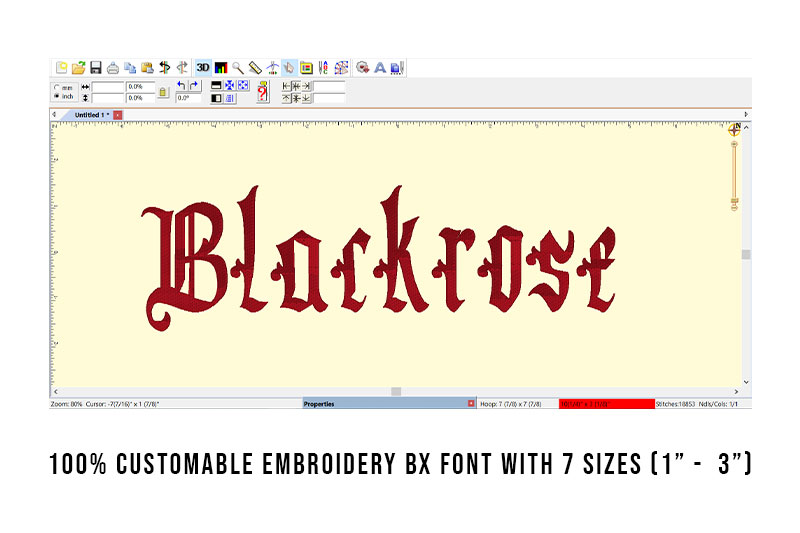Viewport: 800px width, 533px height.
Task: Align objects to the right edge
Action: [x=306, y=86]
